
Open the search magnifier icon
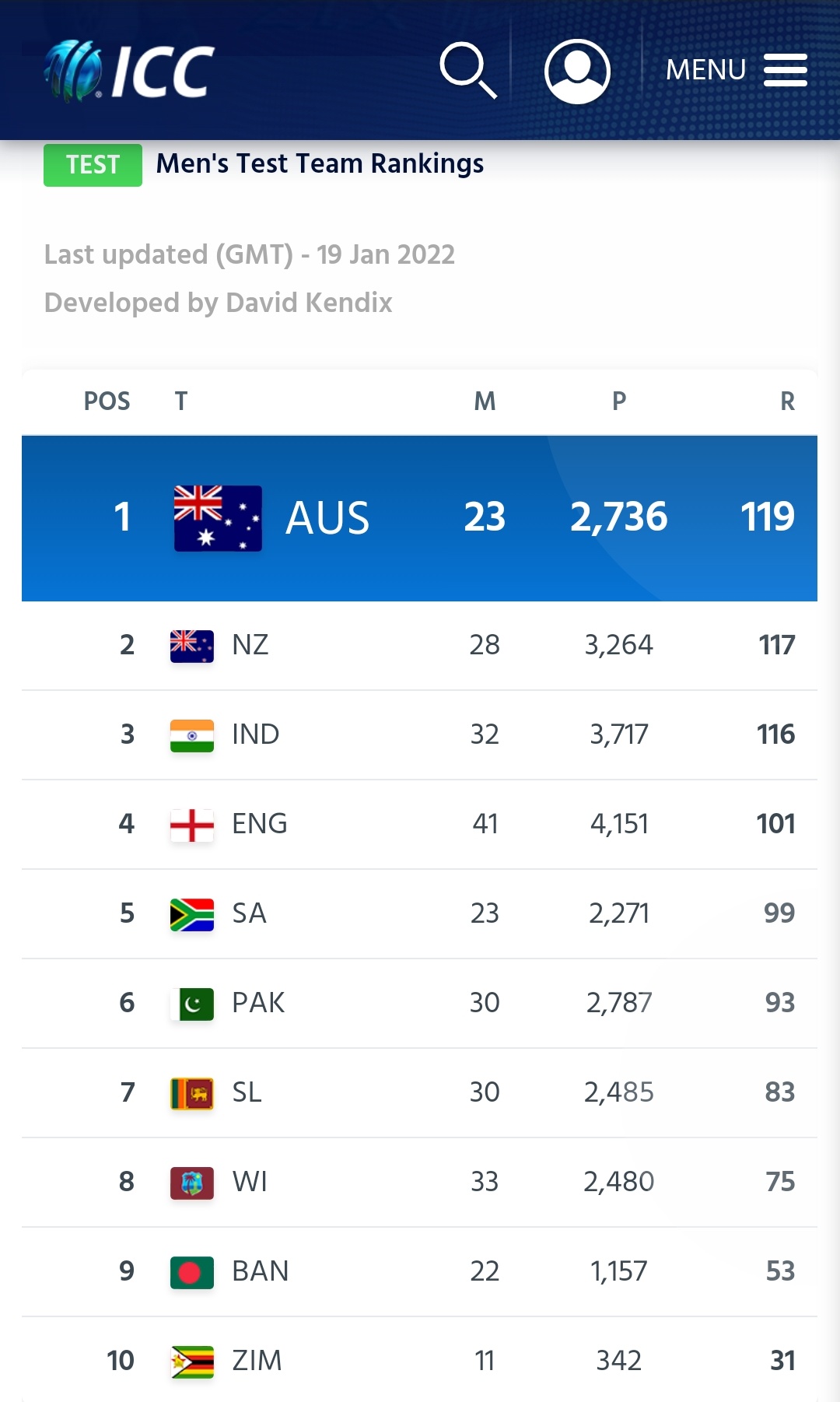[x=468, y=71]
